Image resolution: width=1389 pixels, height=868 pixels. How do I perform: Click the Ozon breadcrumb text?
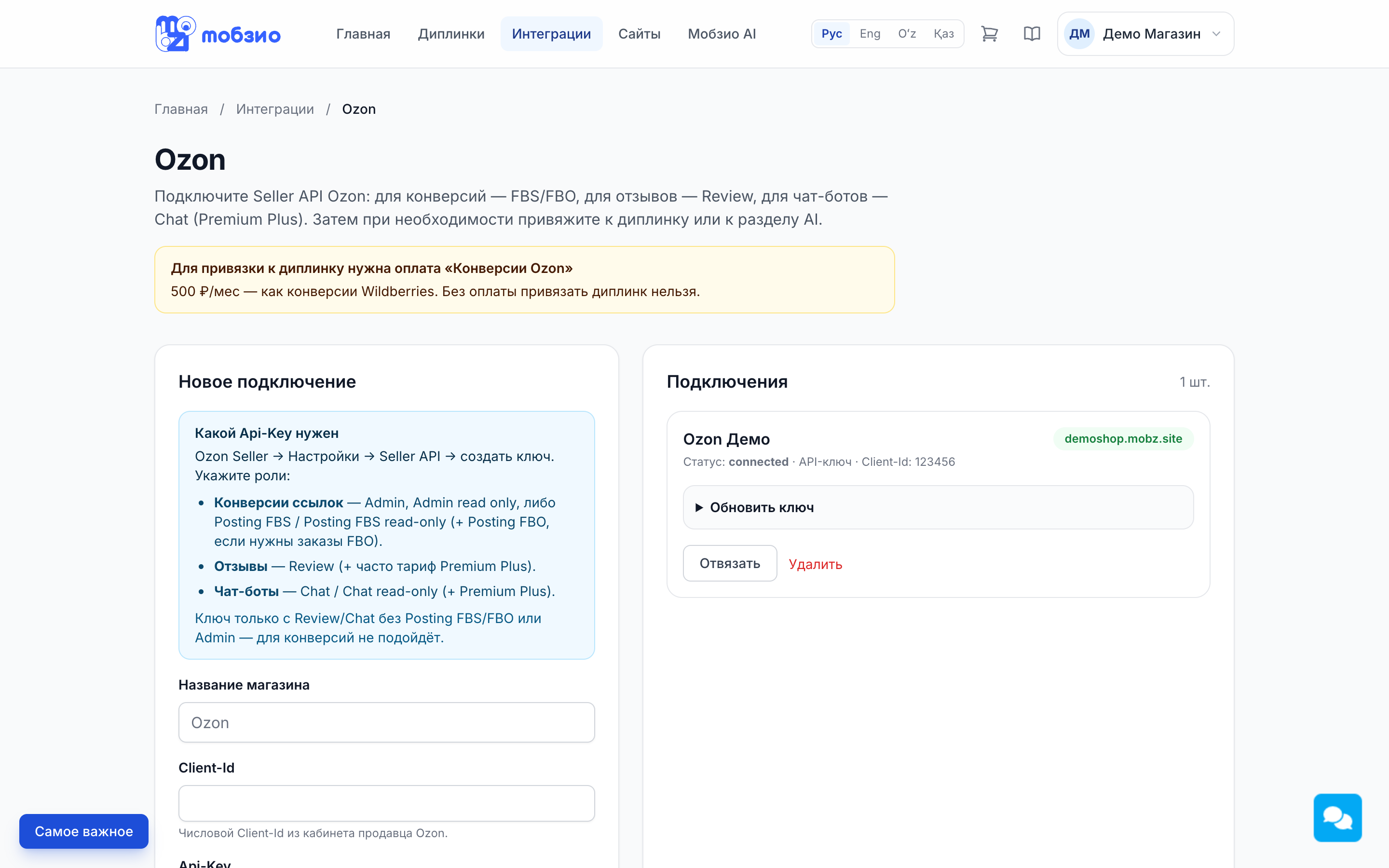tap(359, 109)
